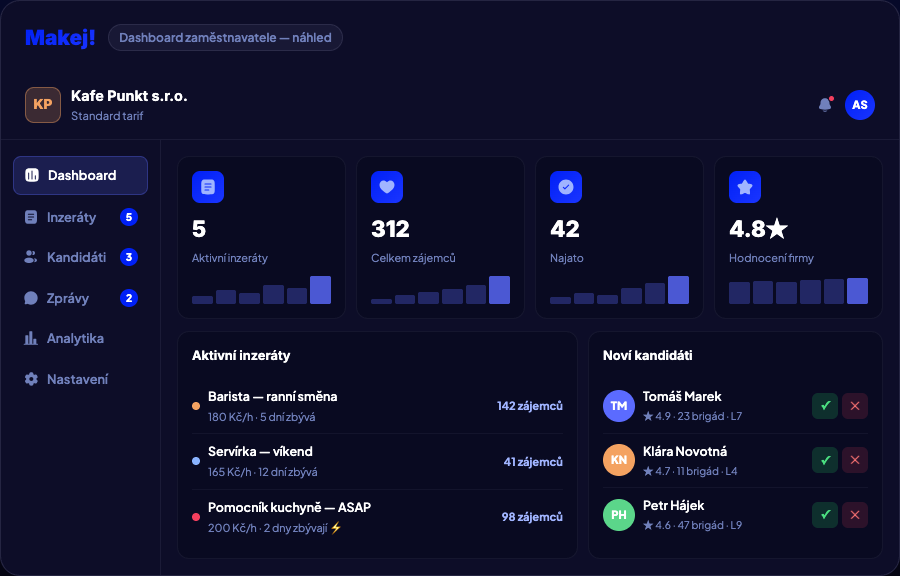Click the blue status dot beside Servírka
Screen dimensions: 900x576
point(196,461)
